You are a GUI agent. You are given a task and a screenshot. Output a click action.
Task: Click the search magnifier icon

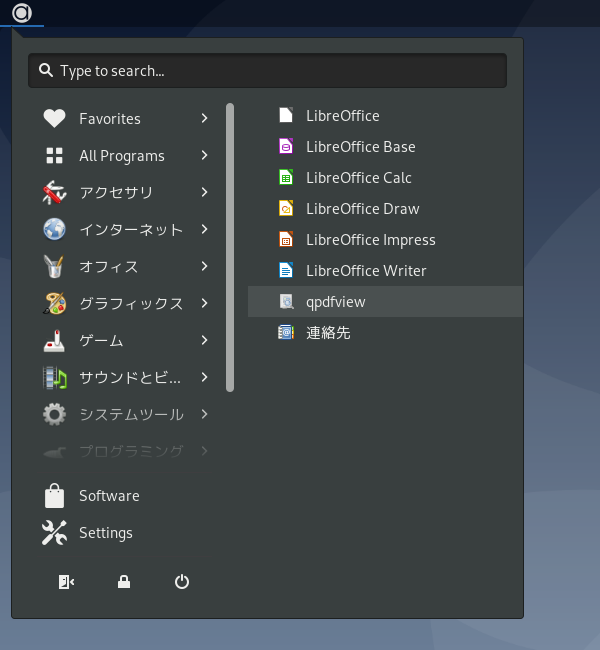(46, 70)
